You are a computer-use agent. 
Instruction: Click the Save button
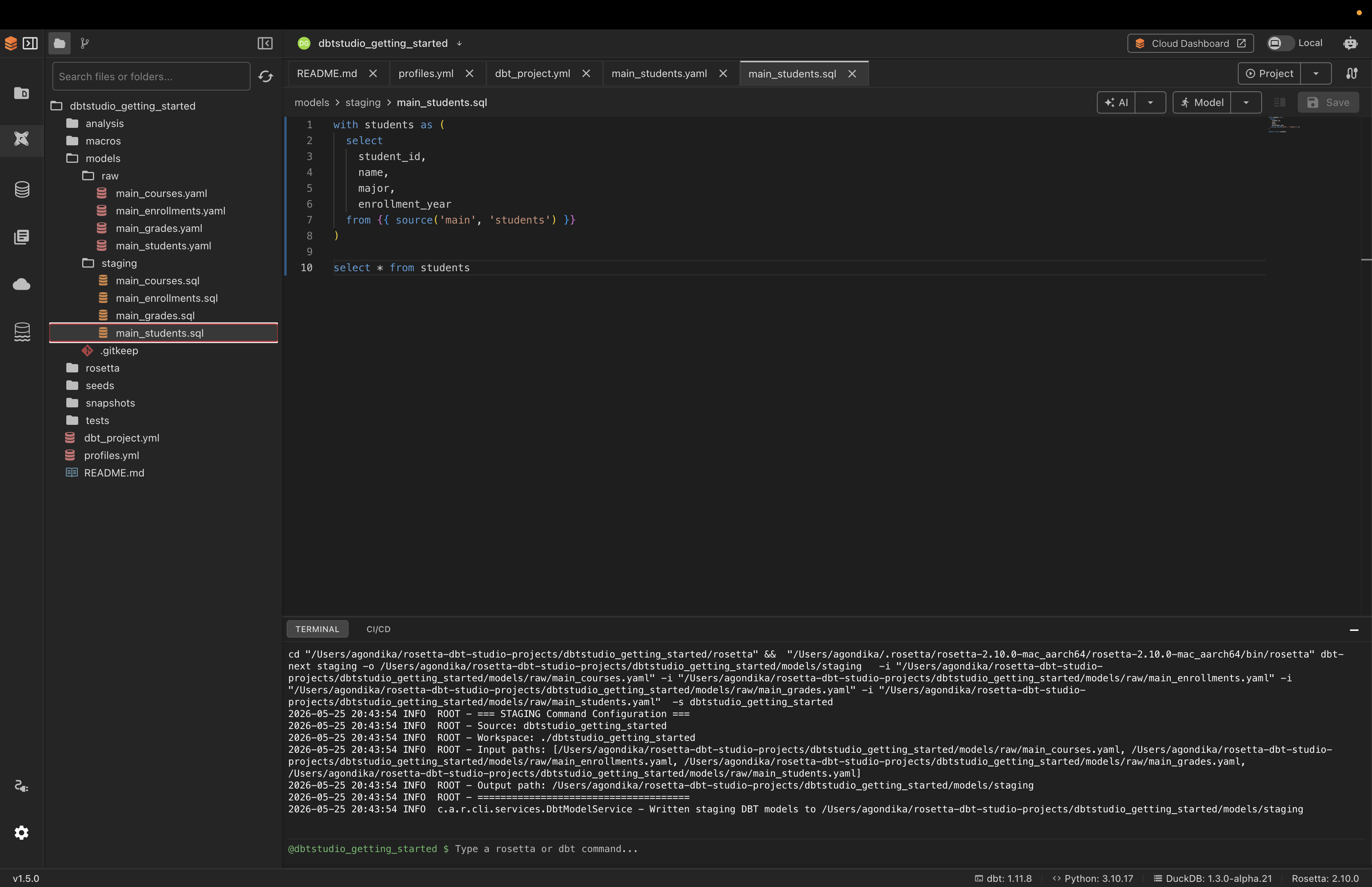click(1328, 102)
